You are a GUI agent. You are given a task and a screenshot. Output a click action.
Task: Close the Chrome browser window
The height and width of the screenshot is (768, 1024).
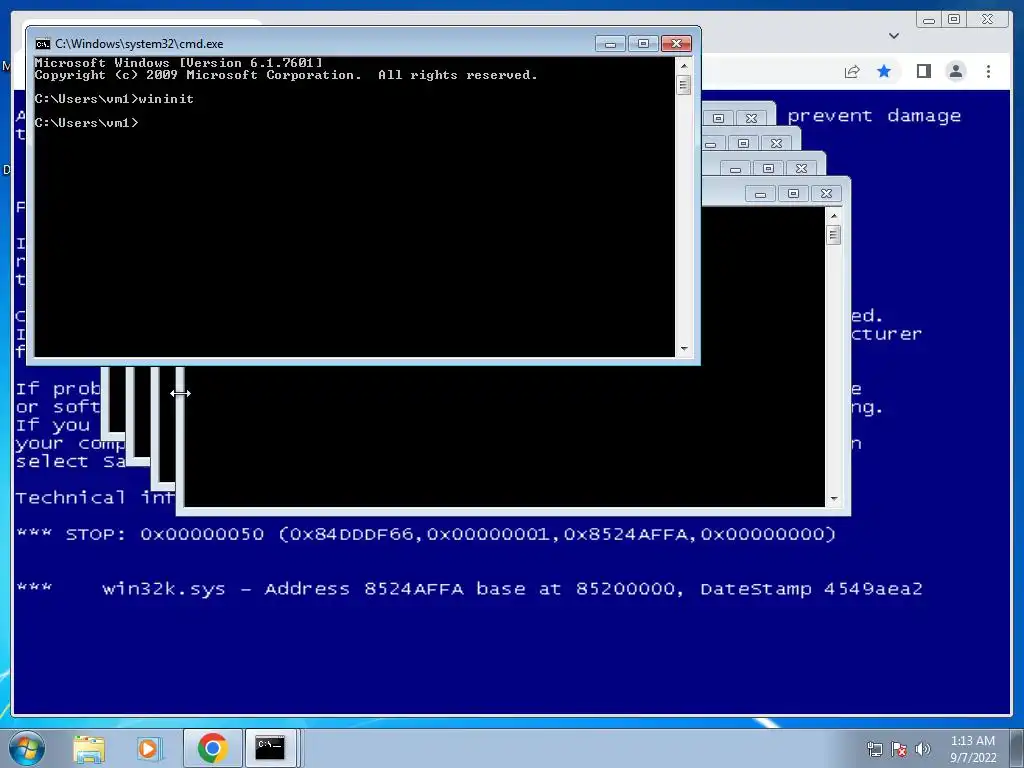click(988, 20)
